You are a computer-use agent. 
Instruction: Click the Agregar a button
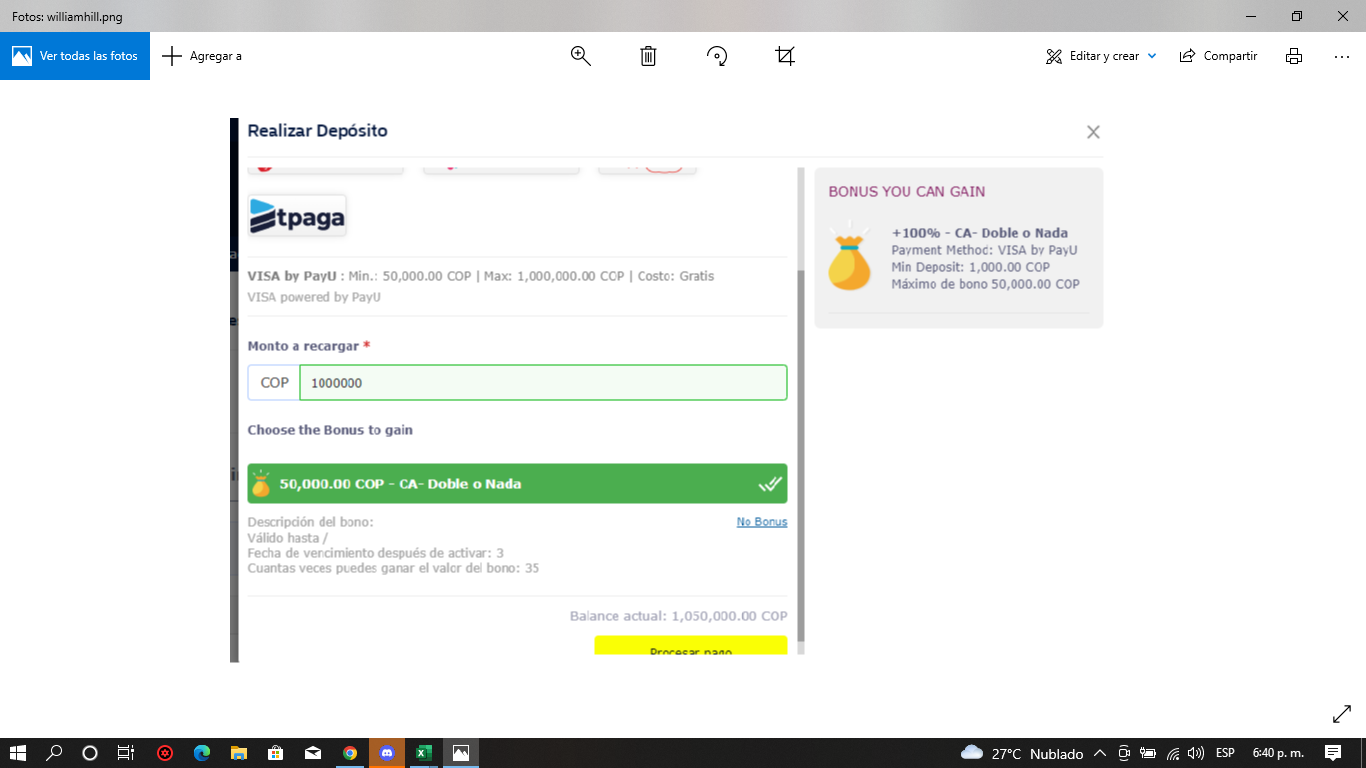202,56
